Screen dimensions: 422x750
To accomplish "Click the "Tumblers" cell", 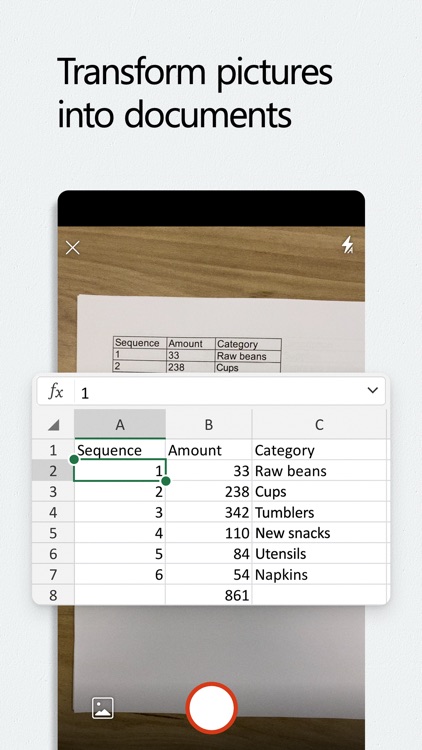I will point(319,512).
